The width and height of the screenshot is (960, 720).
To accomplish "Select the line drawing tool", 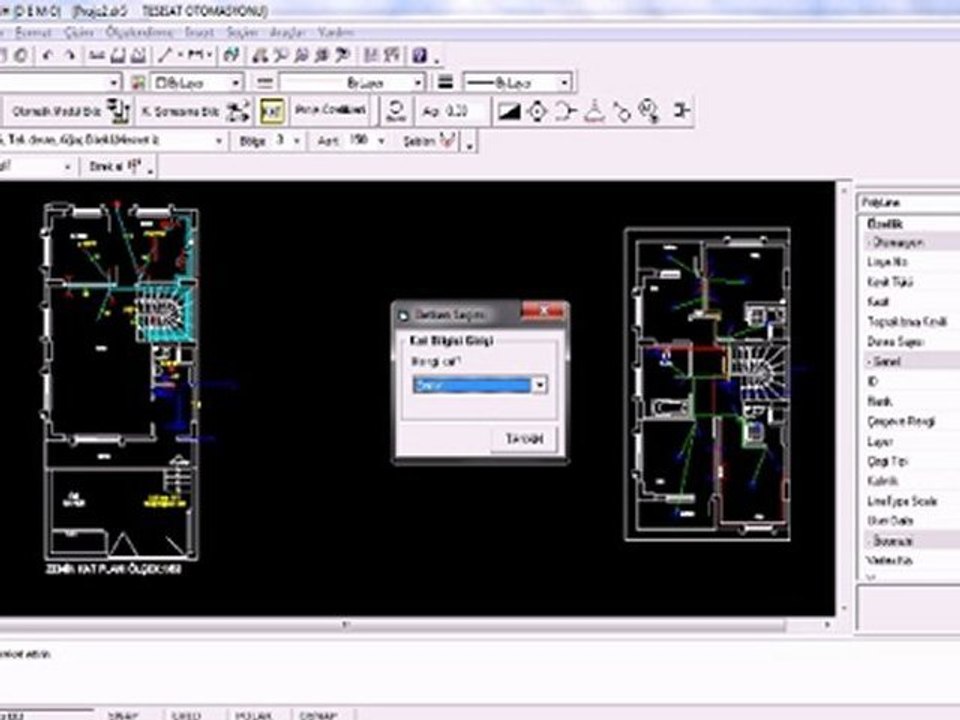I will click(x=164, y=56).
